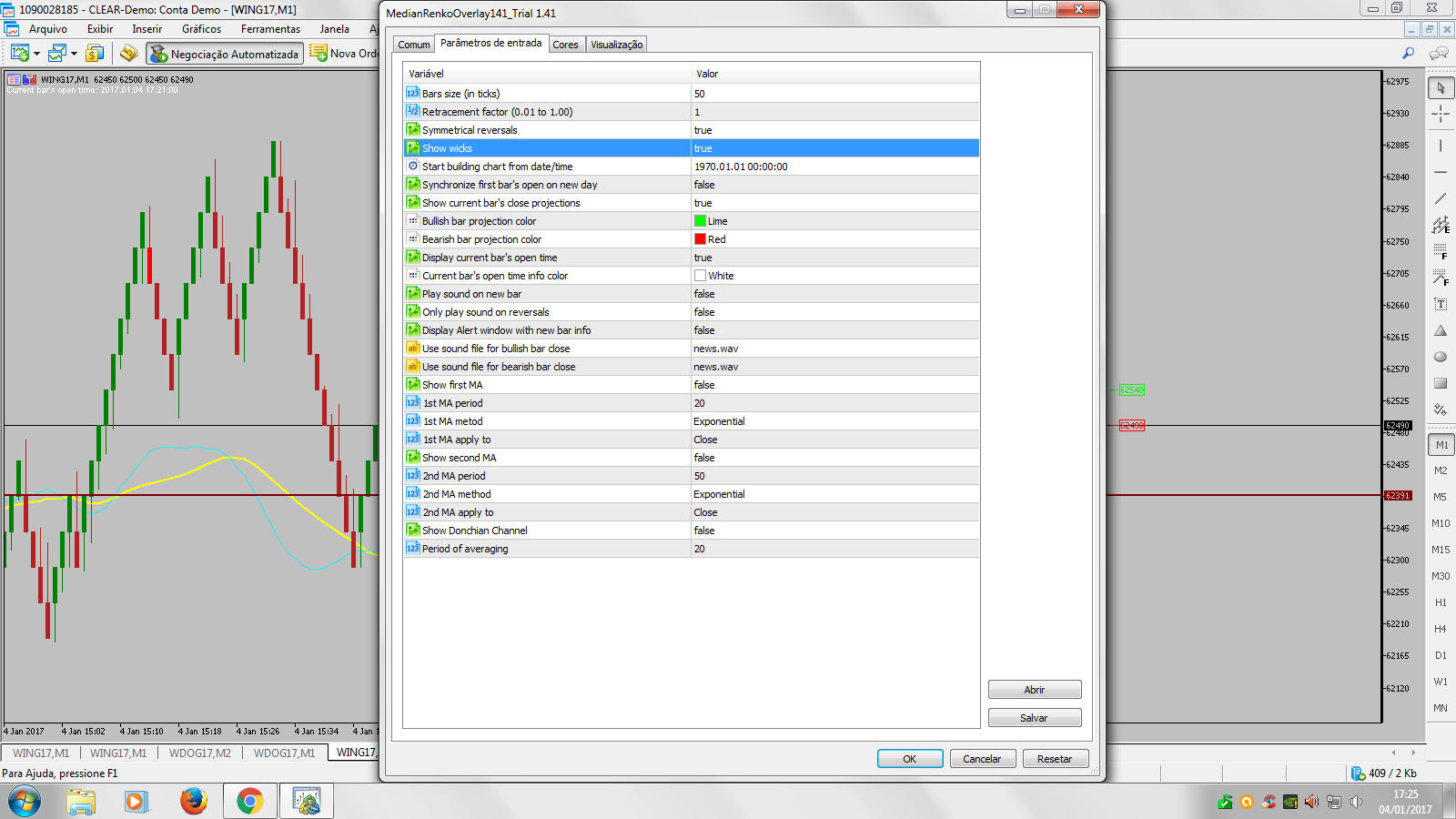Viewport: 1456px width, 819px height.
Task: Click Abrir to load parameters
Action: click(x=1035, y=690)
